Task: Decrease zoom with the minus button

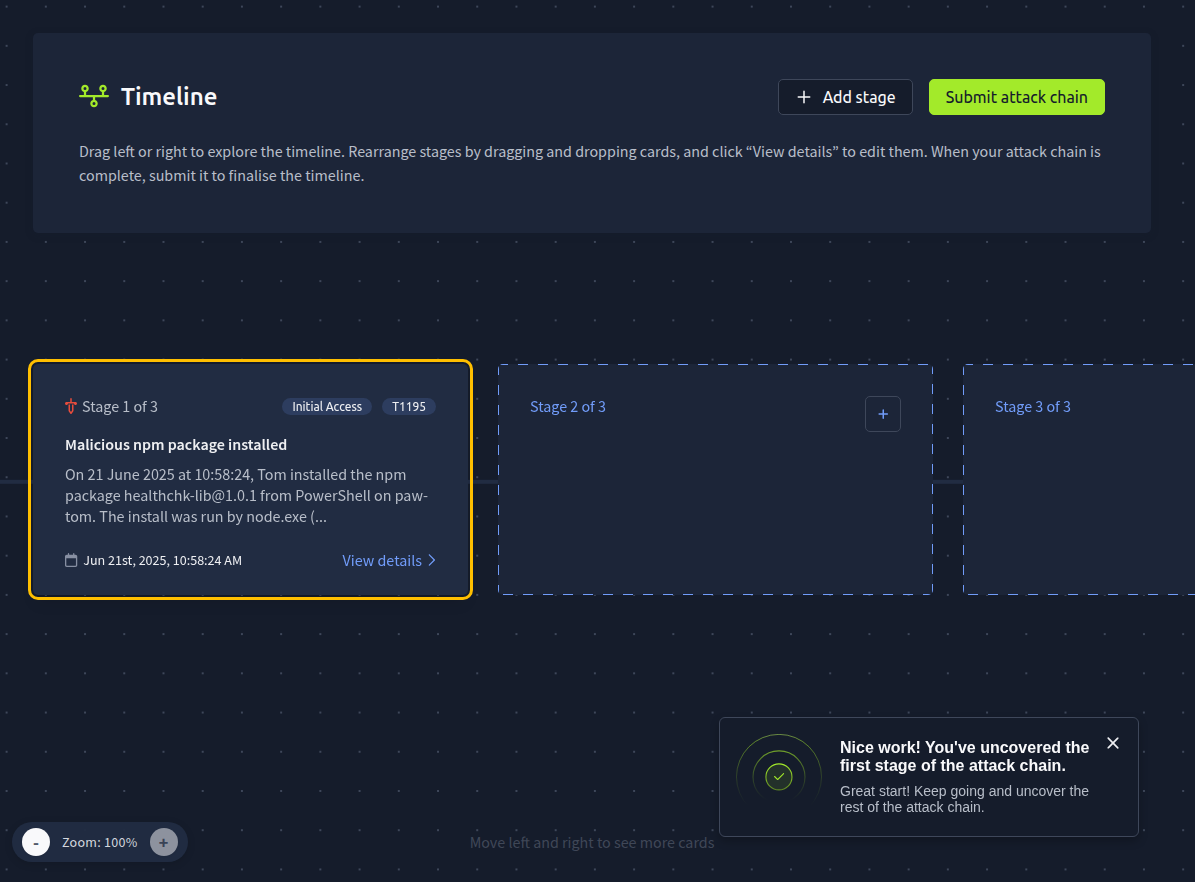Action: pyautogui.click(x=36, y=842)
